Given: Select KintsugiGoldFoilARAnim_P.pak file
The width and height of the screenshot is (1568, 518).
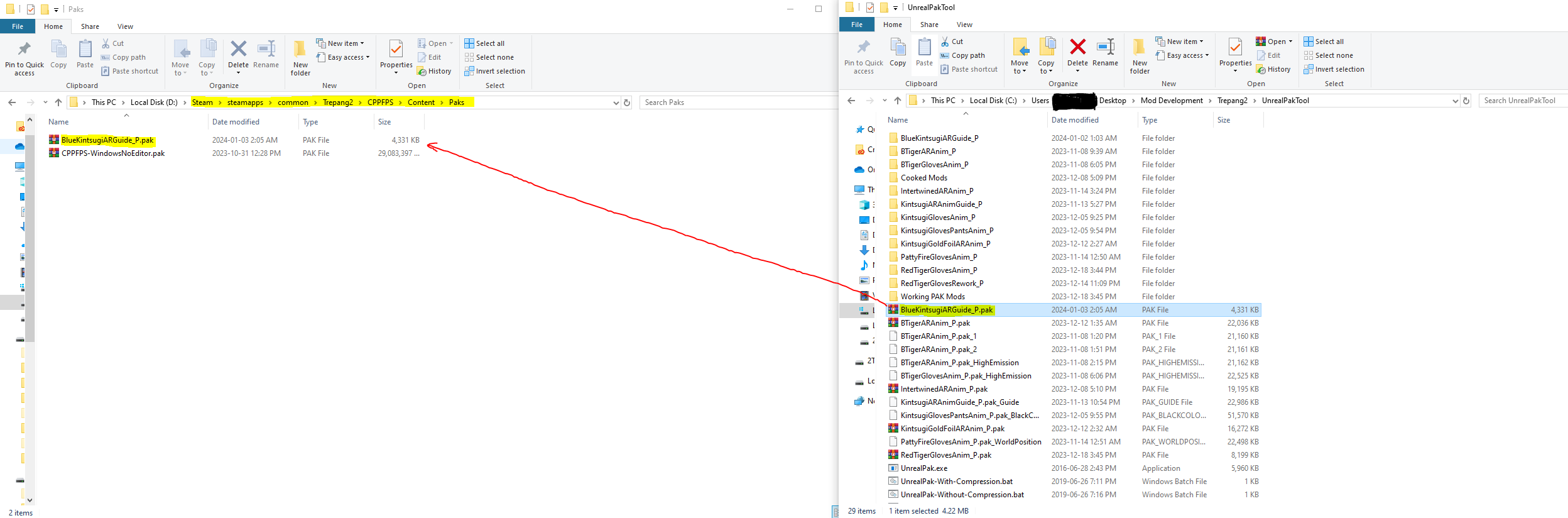Looking at the screenshot, I should click(952, 429).
